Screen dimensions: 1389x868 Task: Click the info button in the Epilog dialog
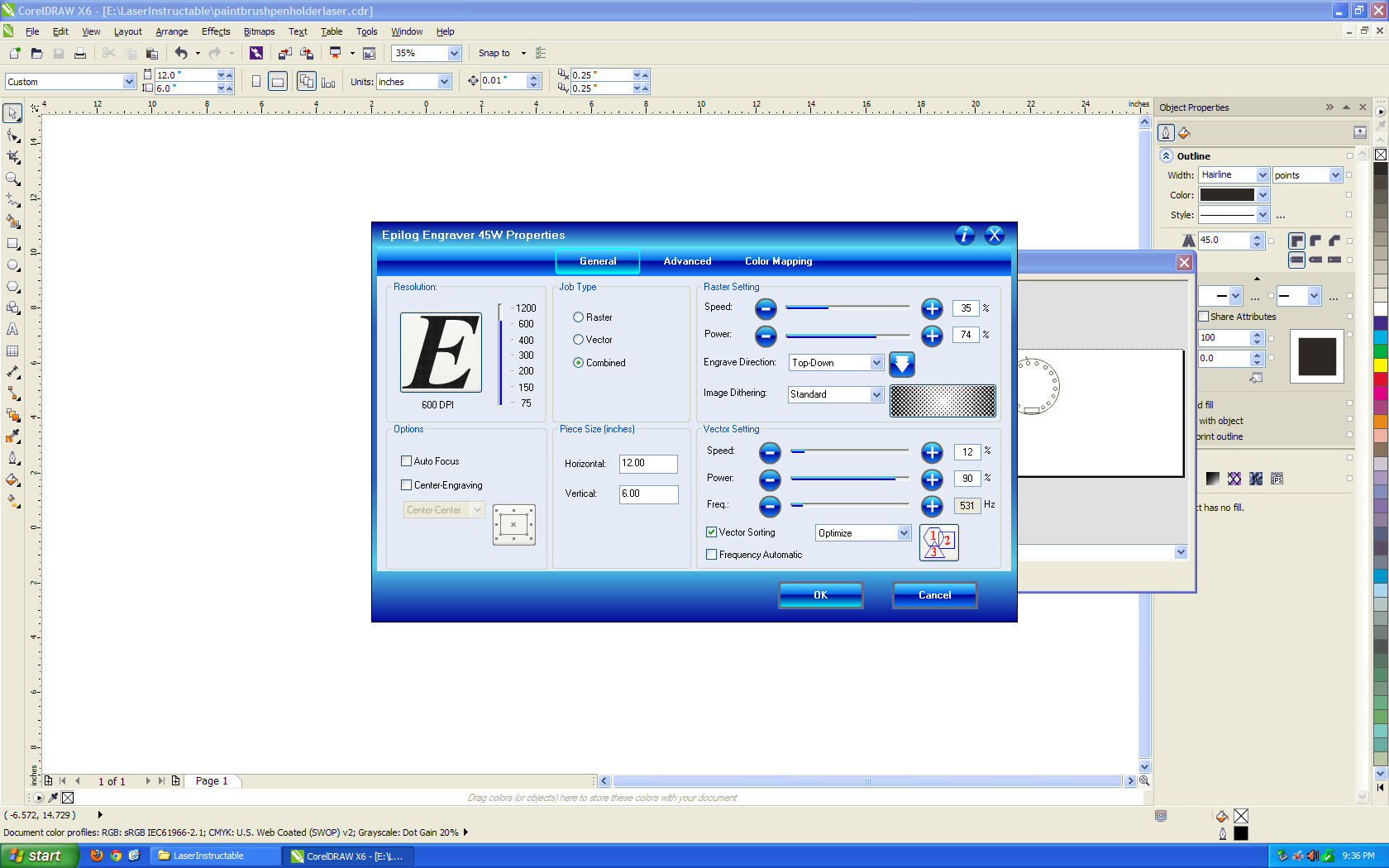click(x=965, y=235)
